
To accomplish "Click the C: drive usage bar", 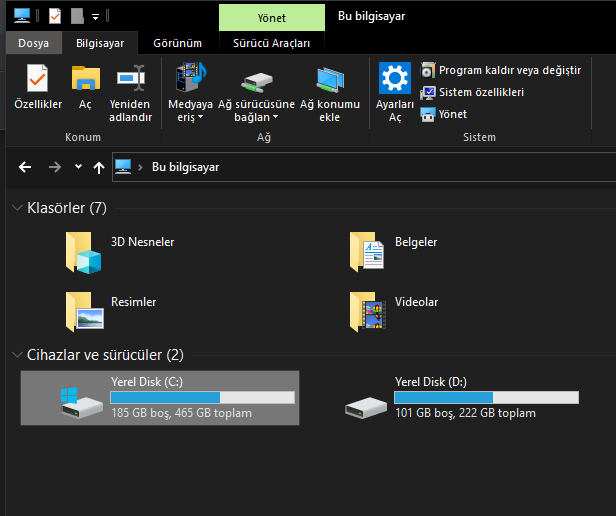I will pos(203,397).
